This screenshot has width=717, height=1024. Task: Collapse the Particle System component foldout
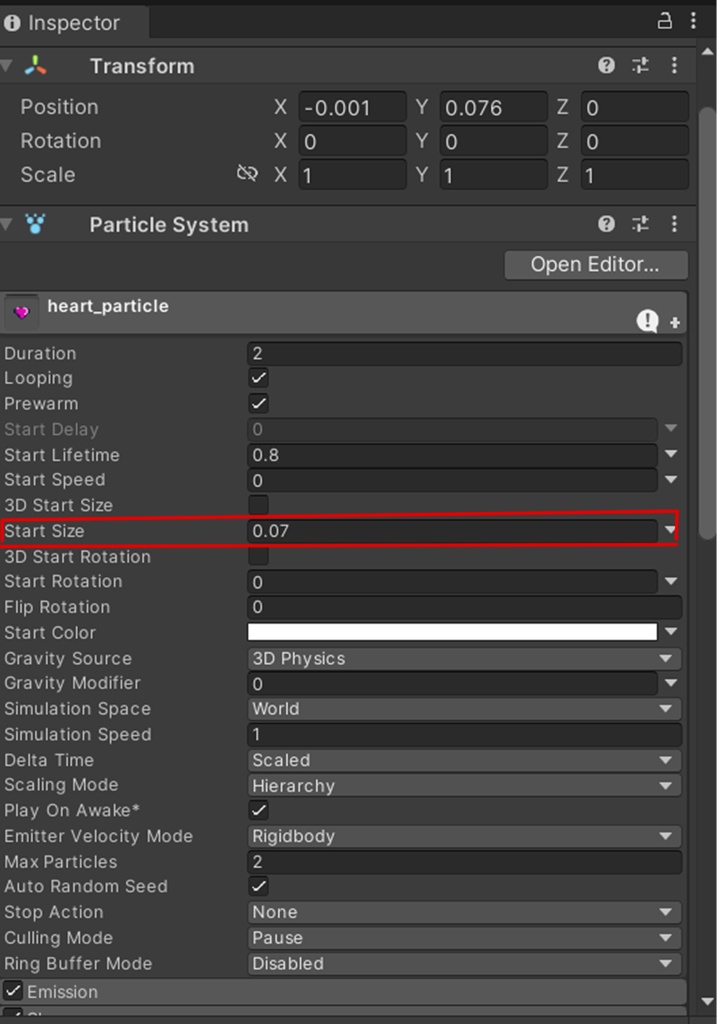[7, 225]
